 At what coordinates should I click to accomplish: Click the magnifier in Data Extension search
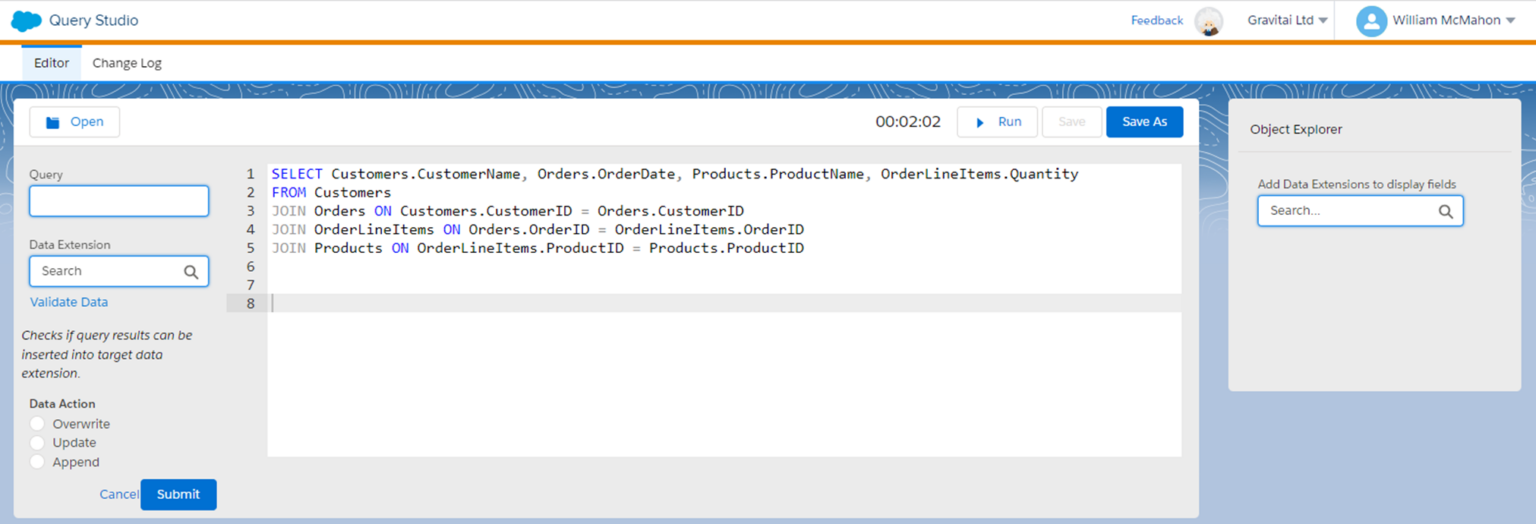tap(191, 271)
